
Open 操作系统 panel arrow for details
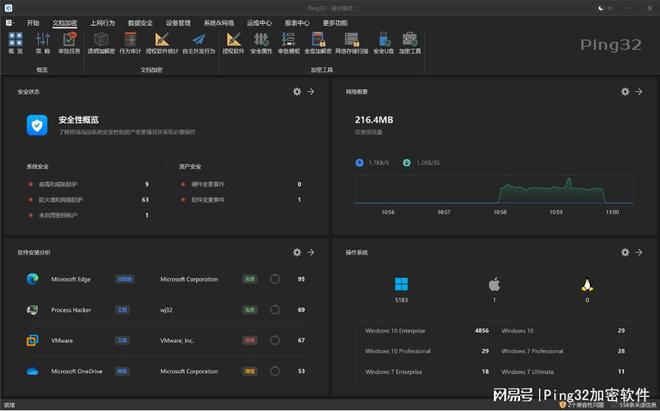click(x=640, y=253)
